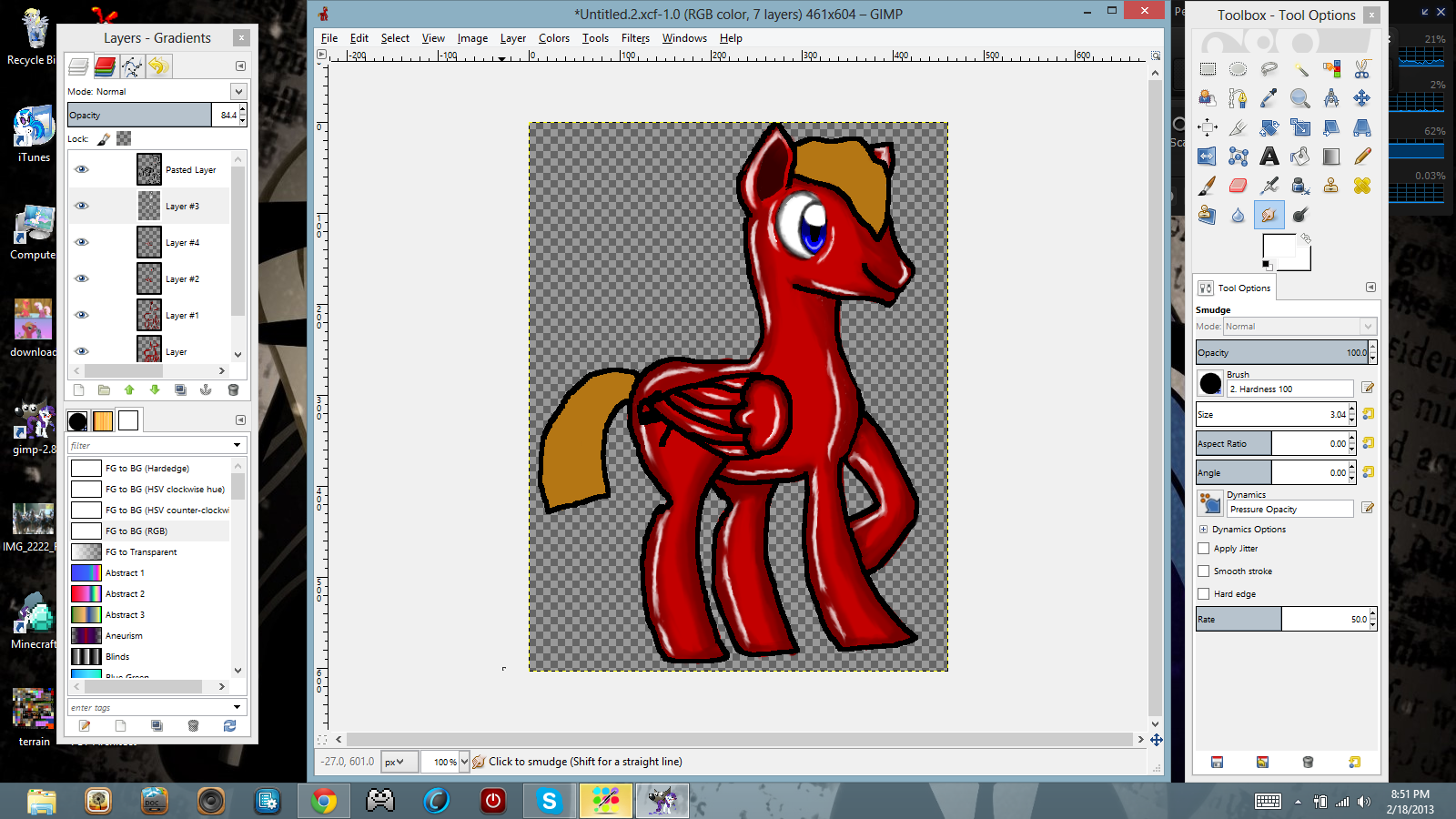Select the Dodge/Burn tool
1456x819 pixels.
point(1300,215)
